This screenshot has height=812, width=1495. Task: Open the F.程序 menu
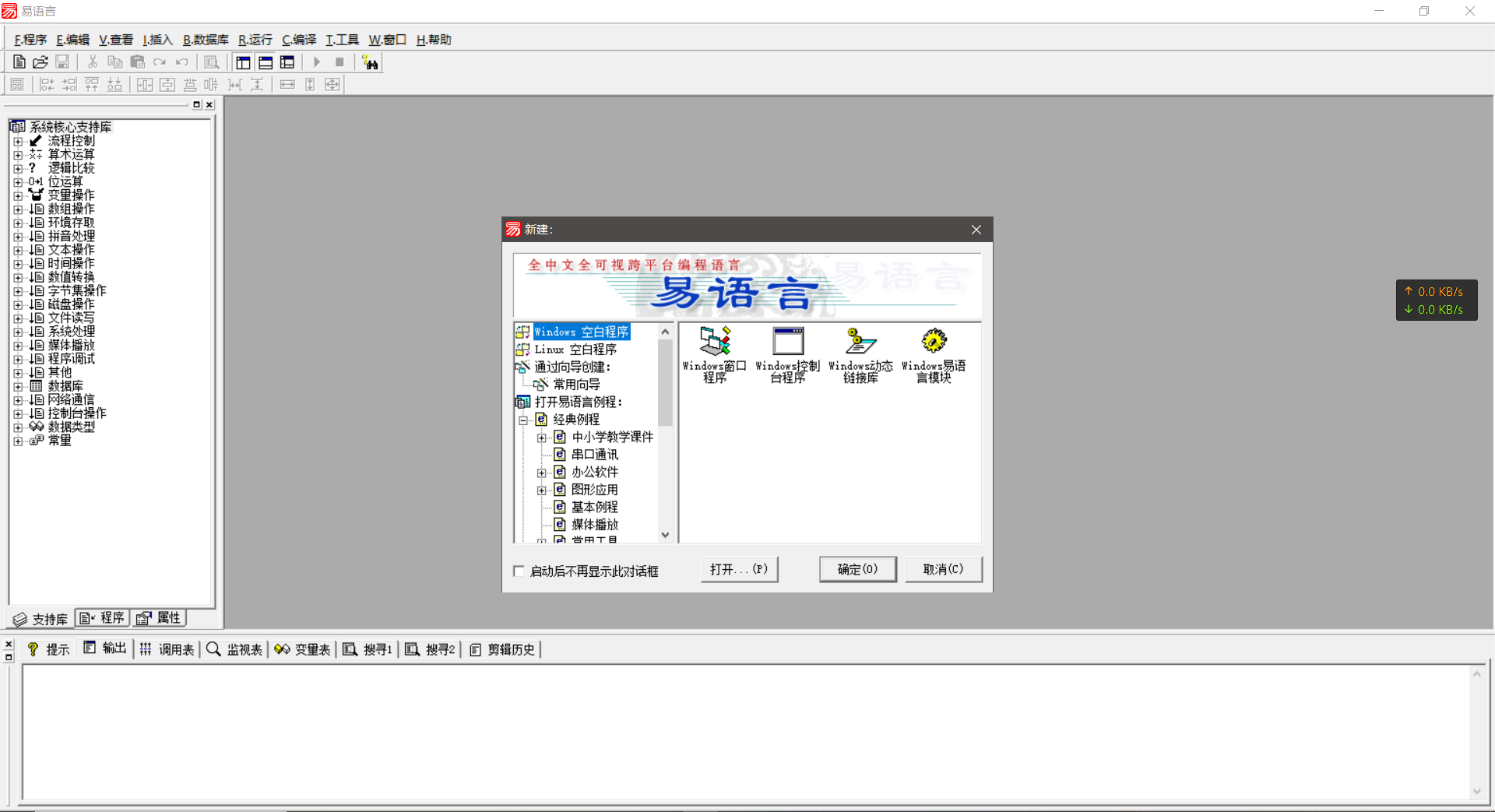(x=30, y=40)
